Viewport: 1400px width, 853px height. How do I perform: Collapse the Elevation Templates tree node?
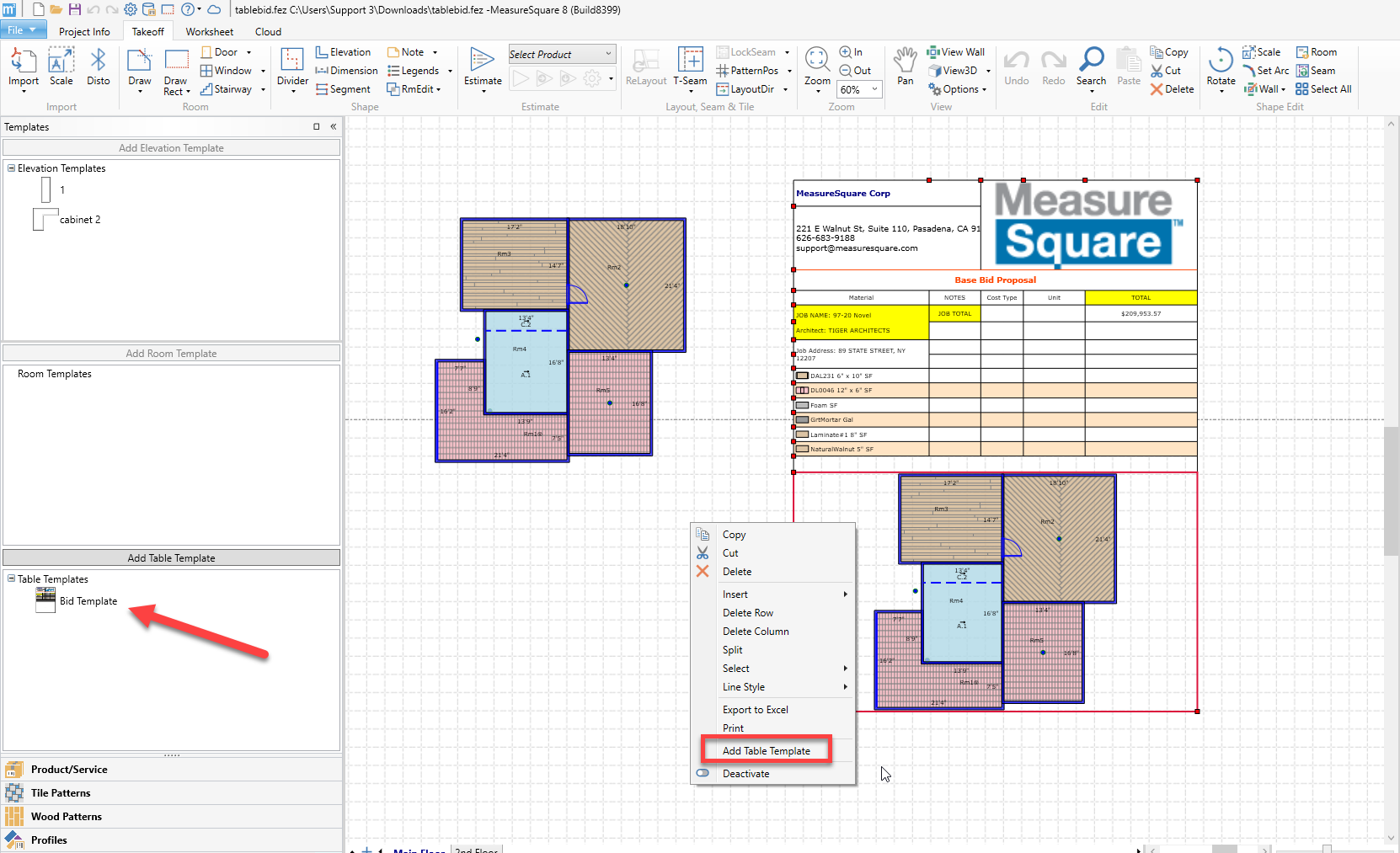(12, 168)
